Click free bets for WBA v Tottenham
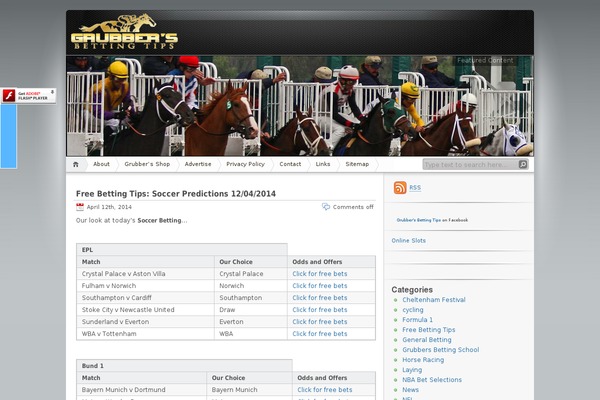Screen dimensions: 600x400 click(320, 334)
